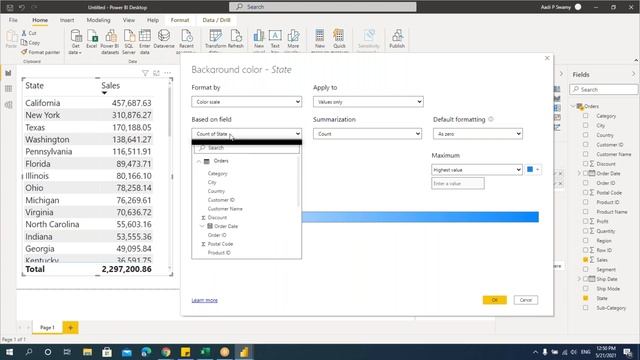Click the filter icon above table visual
The width and height of the screenshot is (640, 360).
tap(145, 73)
